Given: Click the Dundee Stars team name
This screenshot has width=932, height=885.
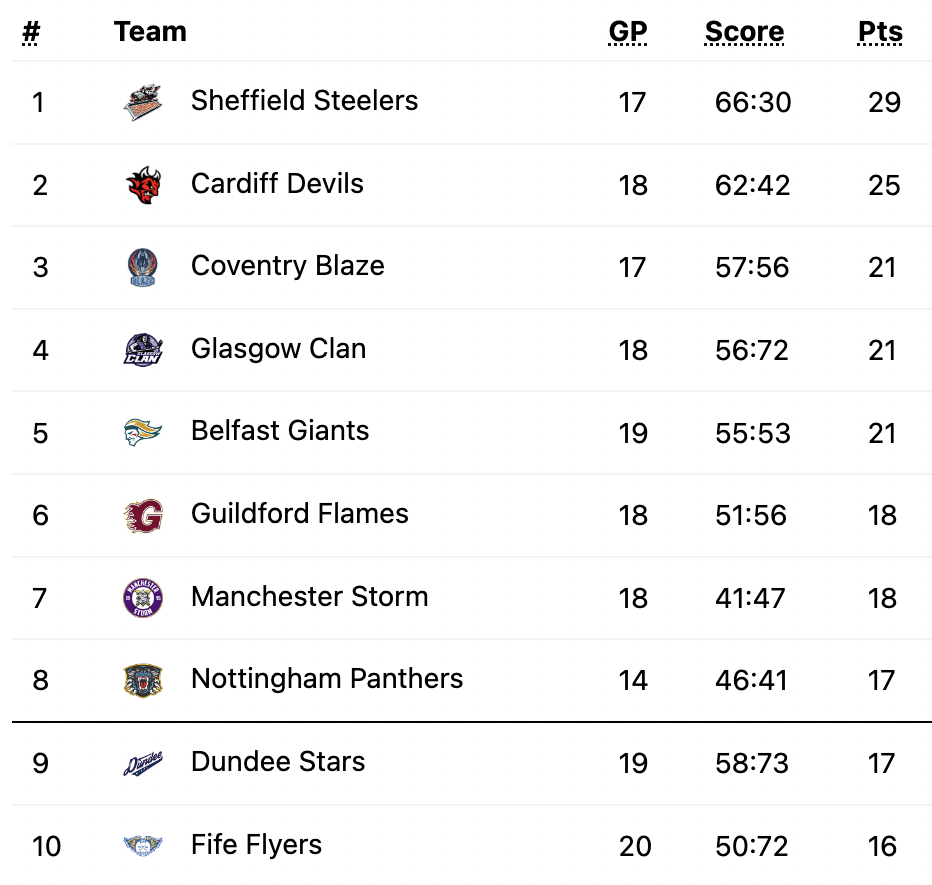Looking at the screenshot, I should coord(278,761).
